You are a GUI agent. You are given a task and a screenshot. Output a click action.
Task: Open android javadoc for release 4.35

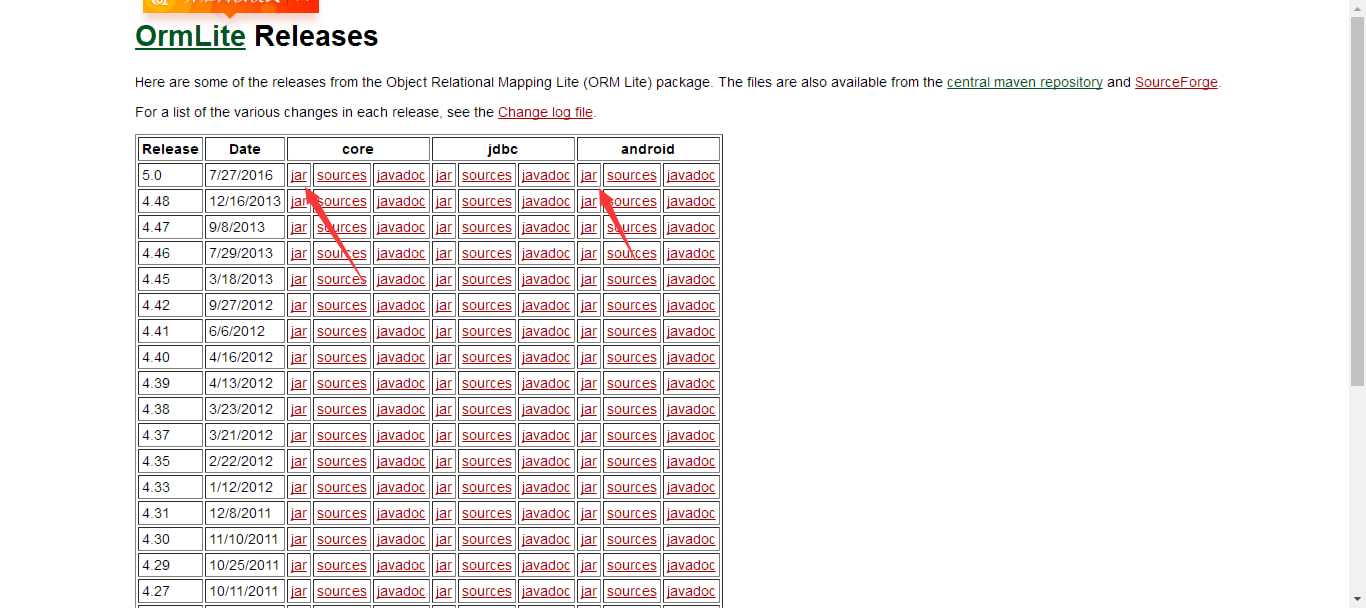[x=691, y=461]
